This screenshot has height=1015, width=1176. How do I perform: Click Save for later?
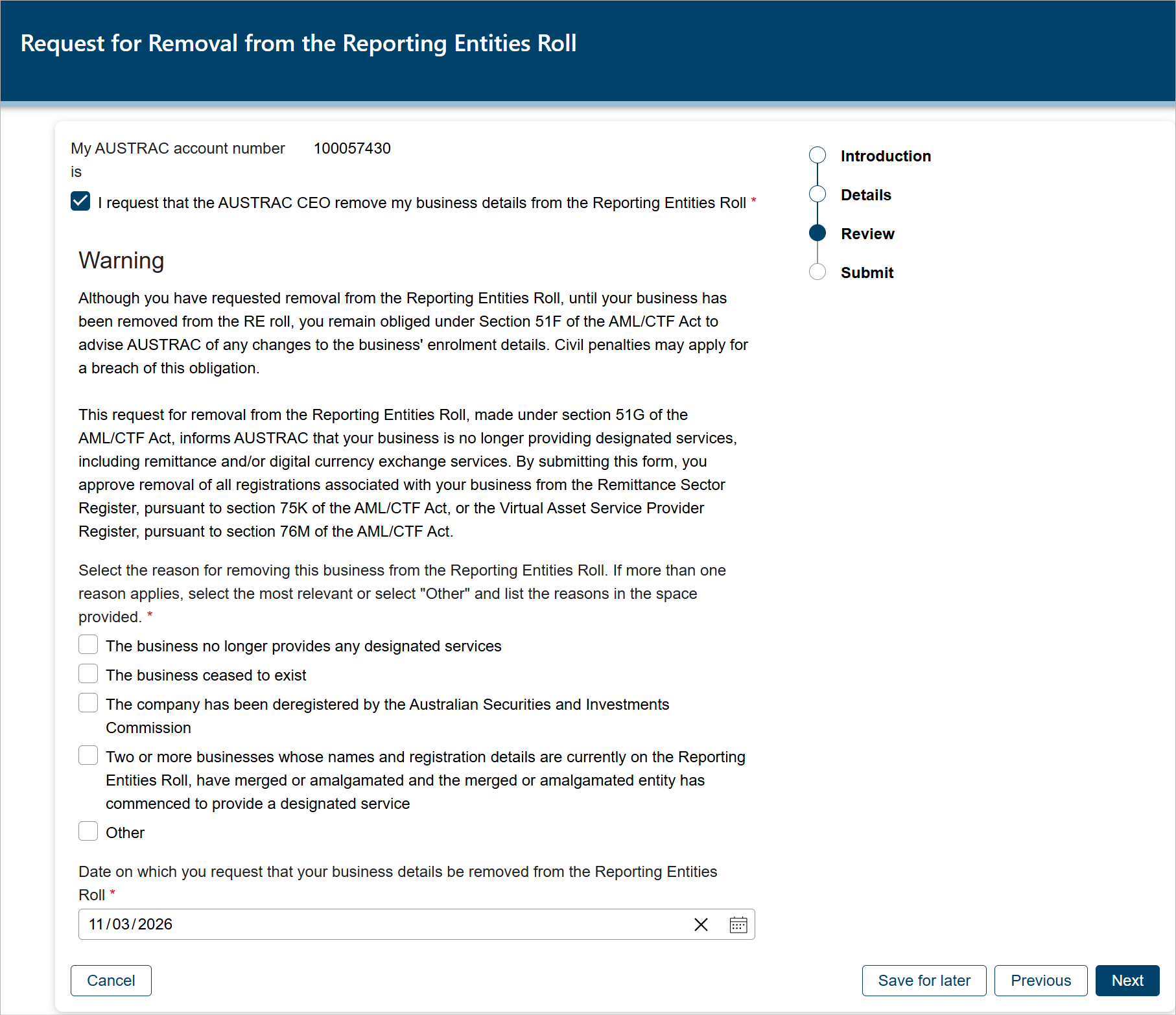point(924,980)
